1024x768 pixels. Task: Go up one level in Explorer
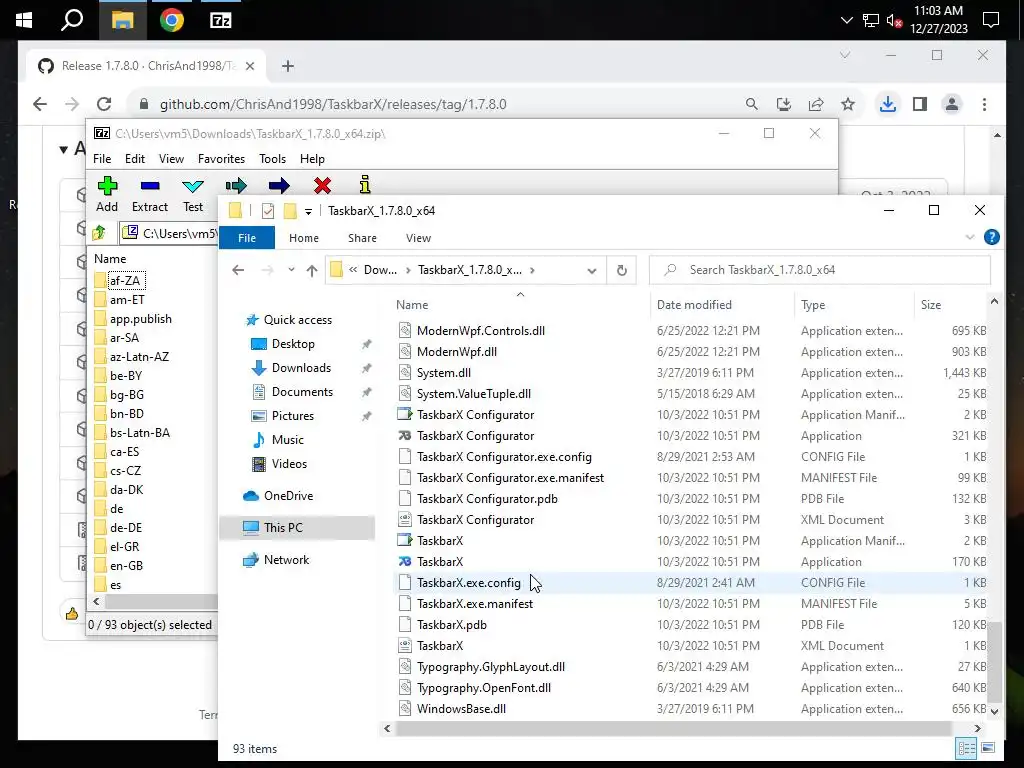(x=312, y=270)
